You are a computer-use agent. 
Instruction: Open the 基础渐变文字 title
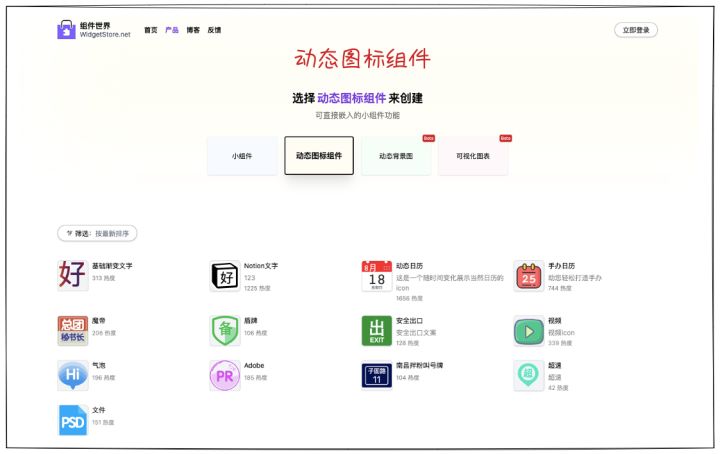click(112, 266)
